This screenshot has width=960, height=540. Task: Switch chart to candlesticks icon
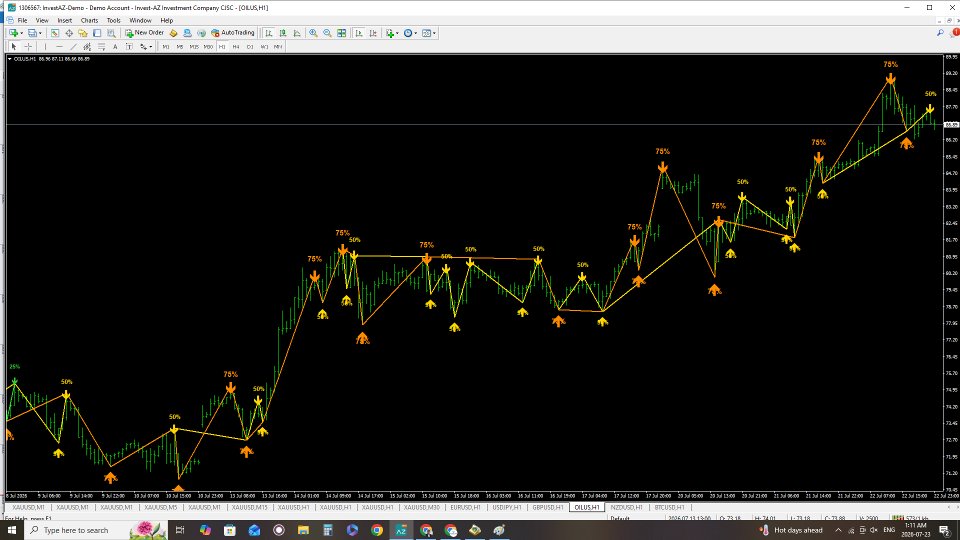(283, 33)
